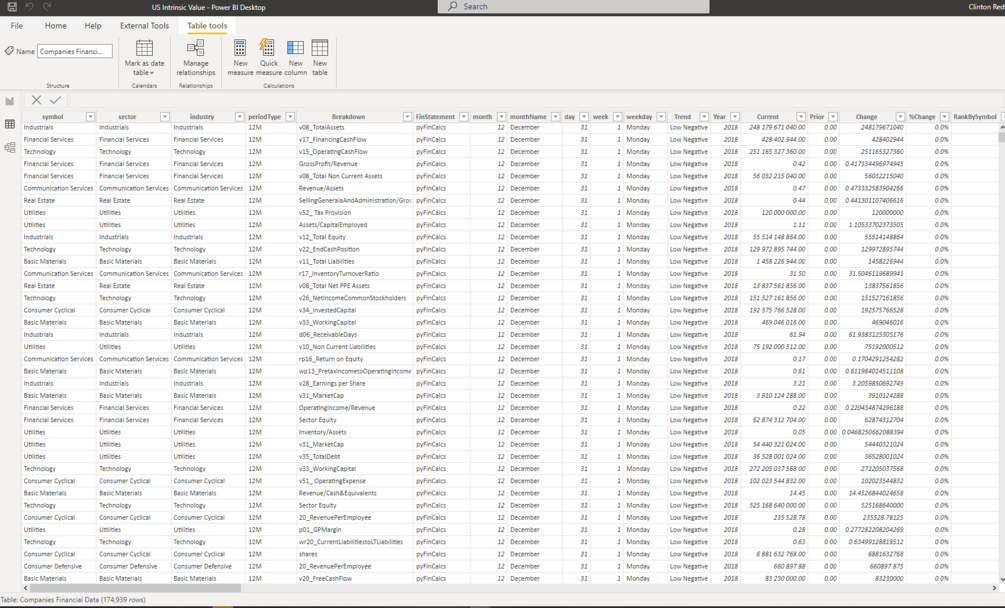This screenshot has width=1005, height=608.
Task: Click Mark as date table icon
Action: (x=144, y=48)
